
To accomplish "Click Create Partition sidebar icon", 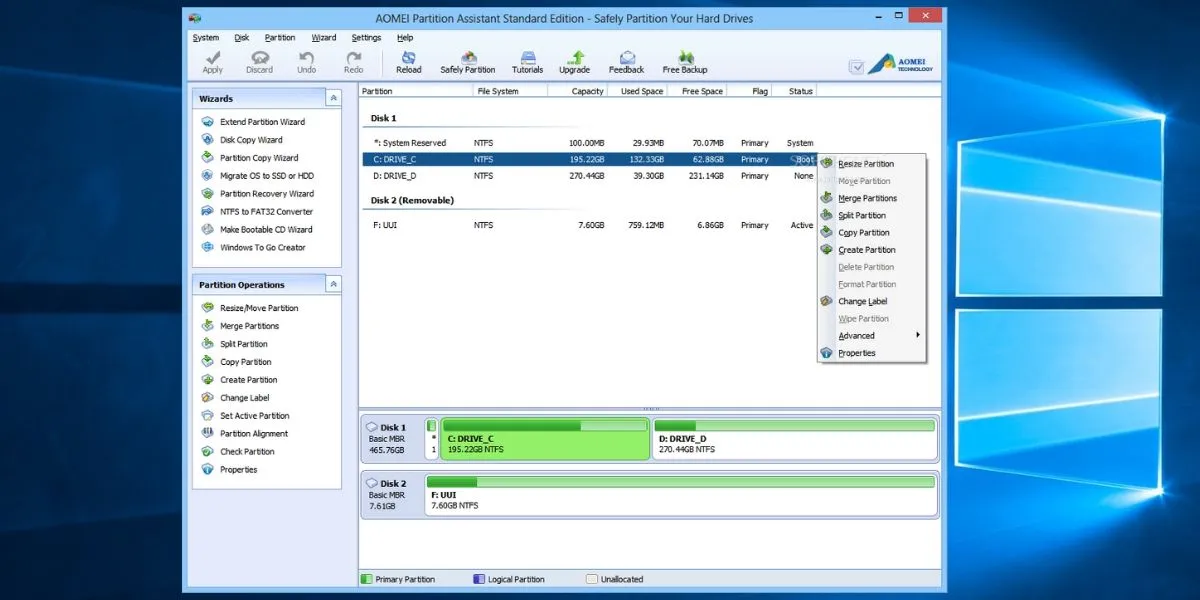I will coord(208,380).
